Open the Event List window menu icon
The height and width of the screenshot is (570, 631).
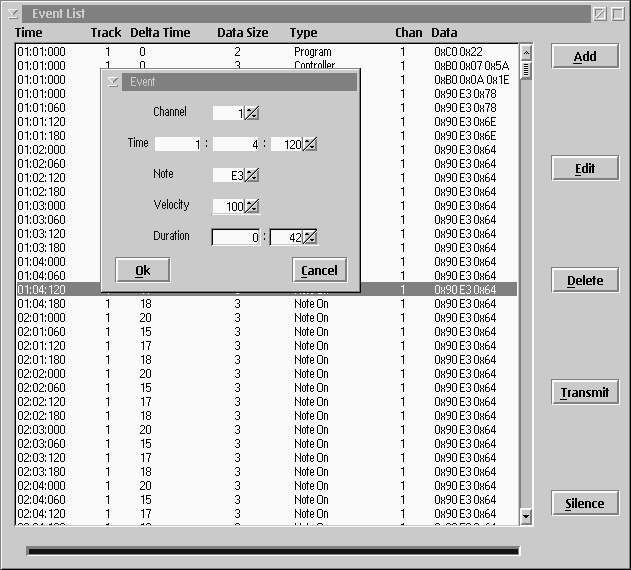[x=12, y=14]
